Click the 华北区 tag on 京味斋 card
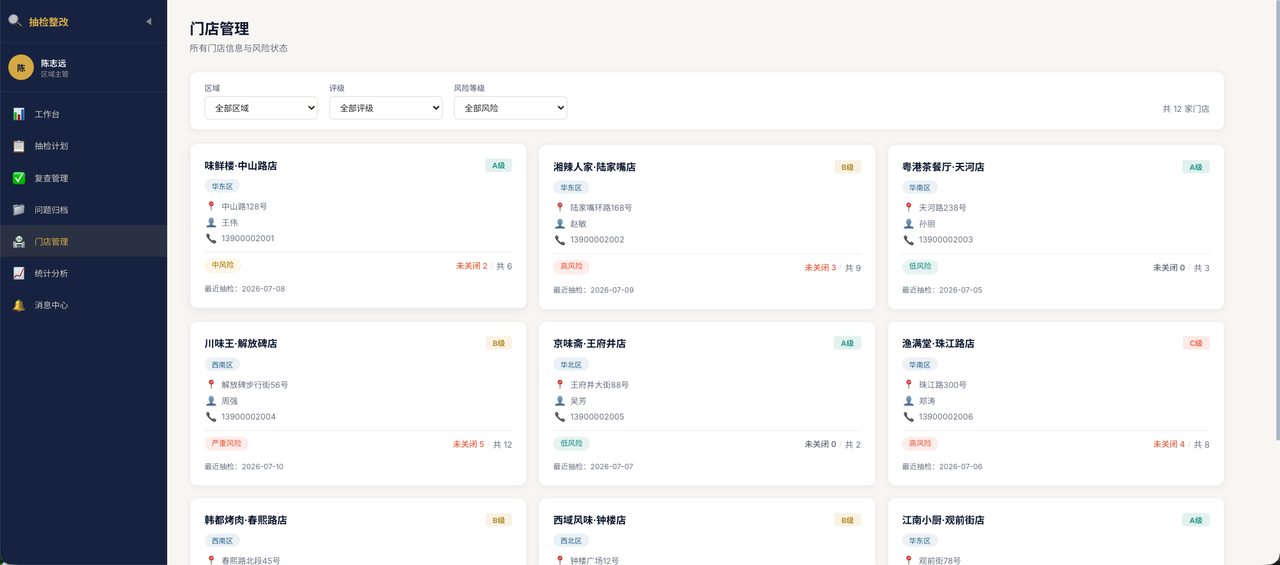 point(571,365)
